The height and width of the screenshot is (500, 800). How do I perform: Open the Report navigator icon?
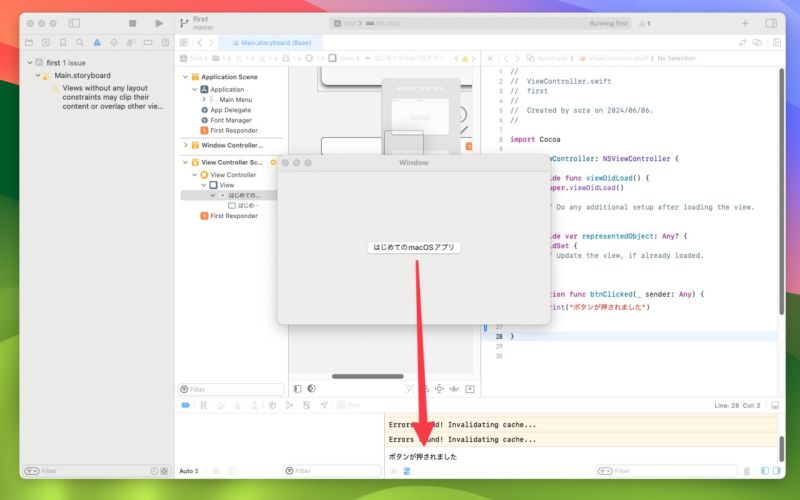tap(165, 42)
